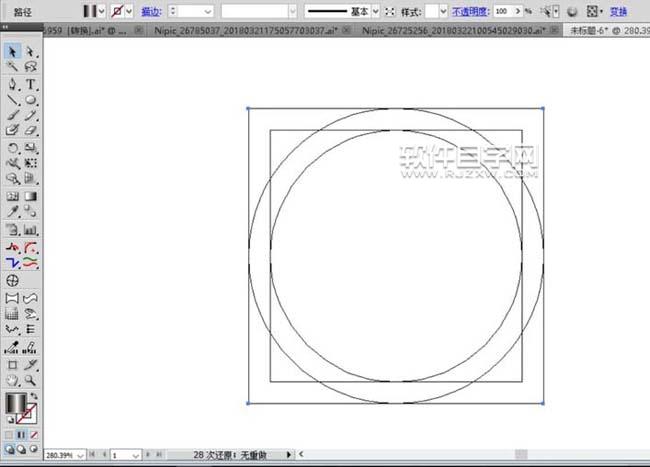
Task: Open the stroke color dropdown in the control bar
Action: 129,11
